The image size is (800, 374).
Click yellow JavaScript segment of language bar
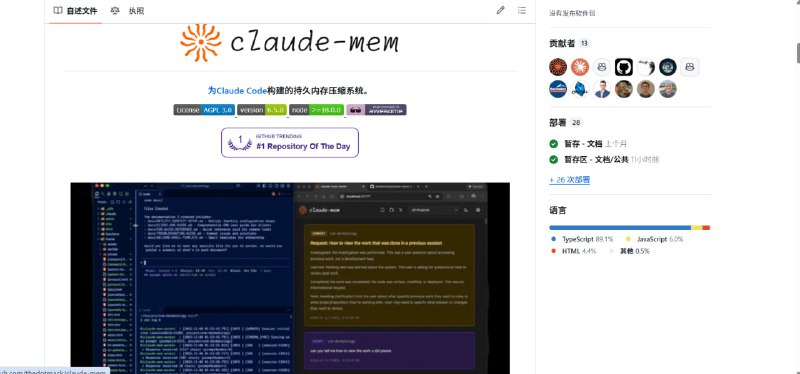pos(696,228)
